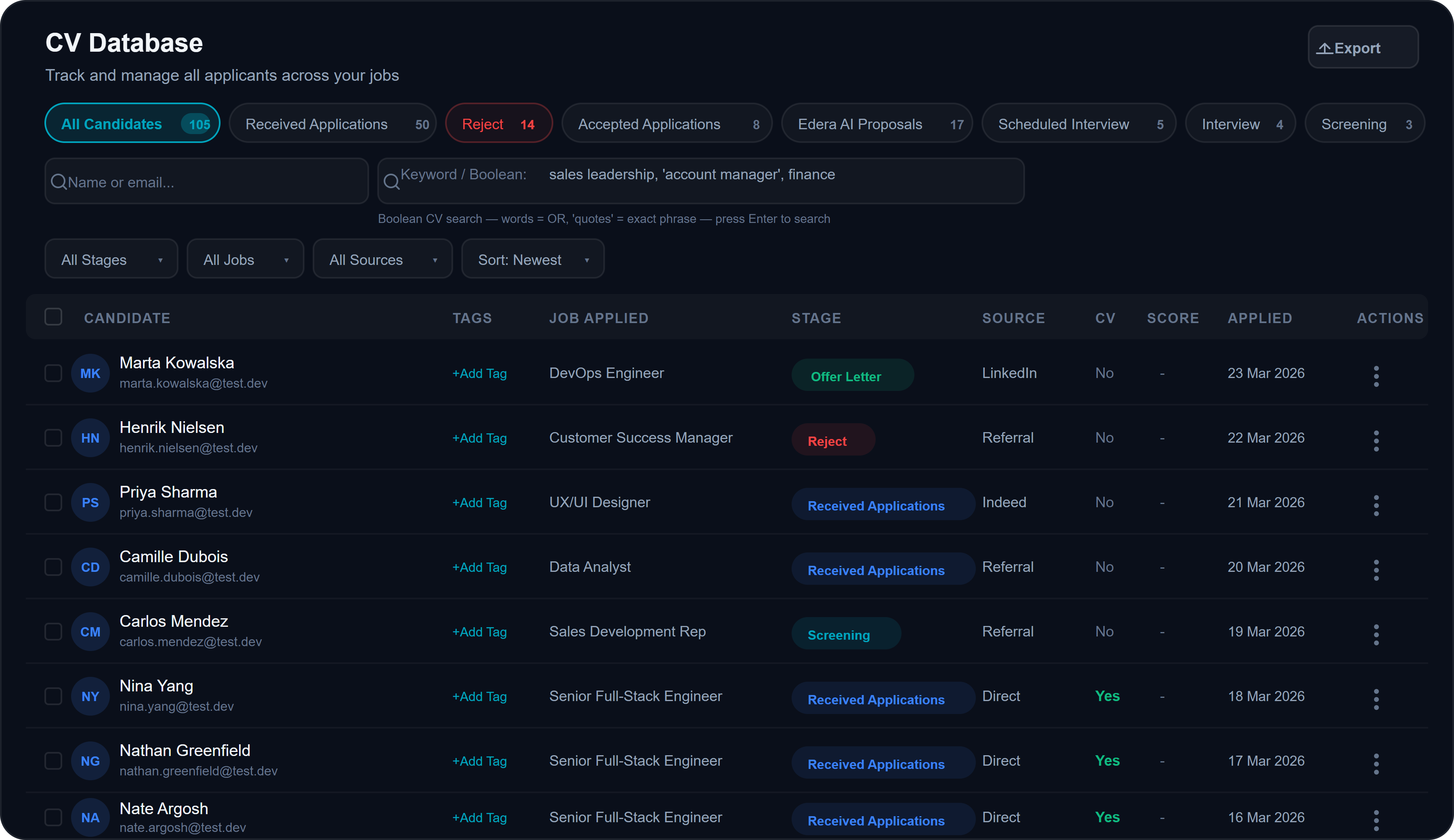The image size is (1454, 840).
Task: Switch to Received Applications tab
Action: point(332,124)
